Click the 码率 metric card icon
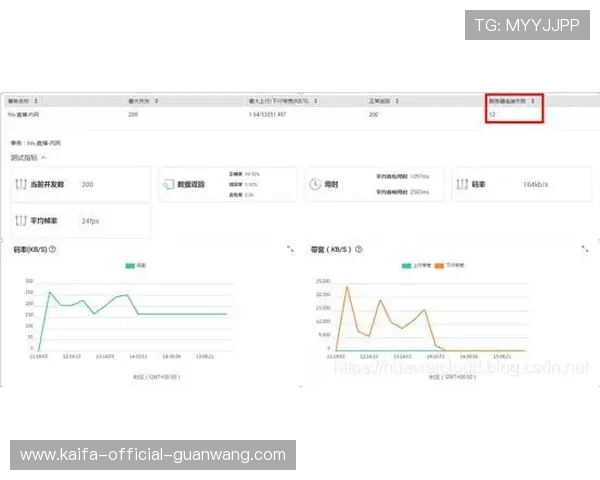This screenshot has height=480, width=600. (x=463, y=185)
